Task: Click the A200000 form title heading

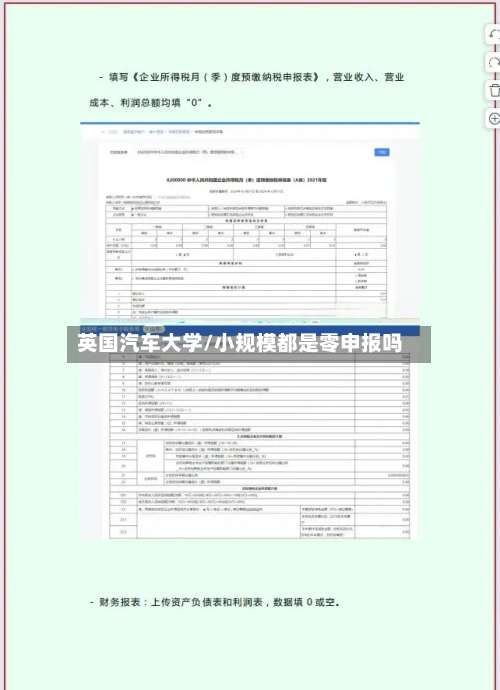Action: (246, 180)
